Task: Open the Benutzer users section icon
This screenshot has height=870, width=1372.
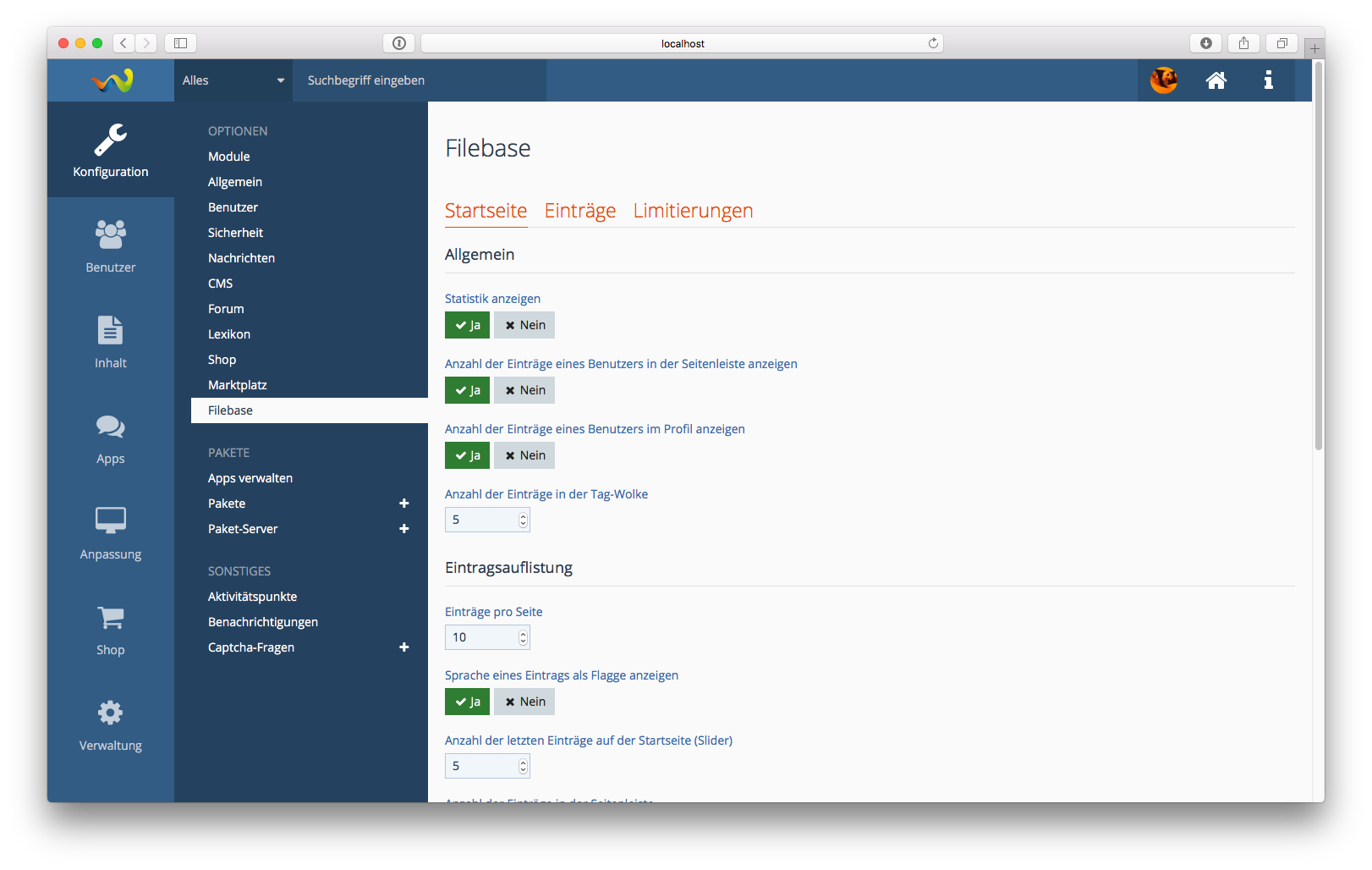Action: tap(110, 245)
